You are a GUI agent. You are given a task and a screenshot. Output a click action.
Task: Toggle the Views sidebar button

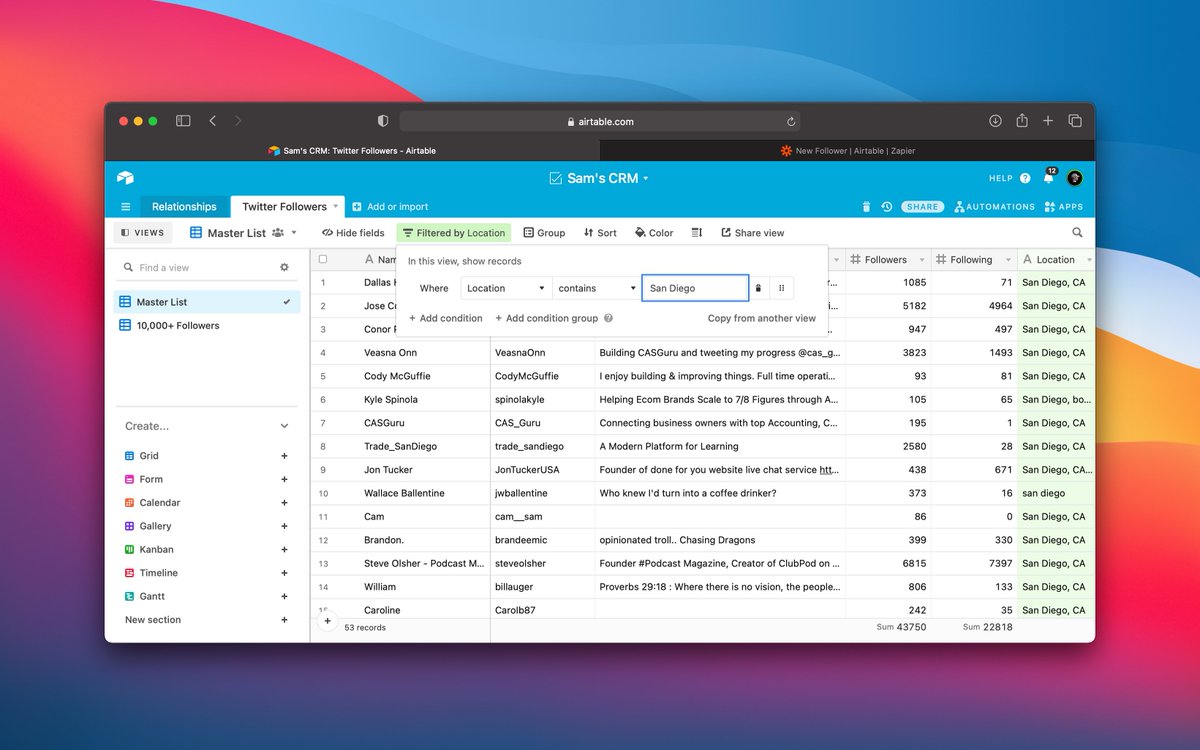point(143,233)
